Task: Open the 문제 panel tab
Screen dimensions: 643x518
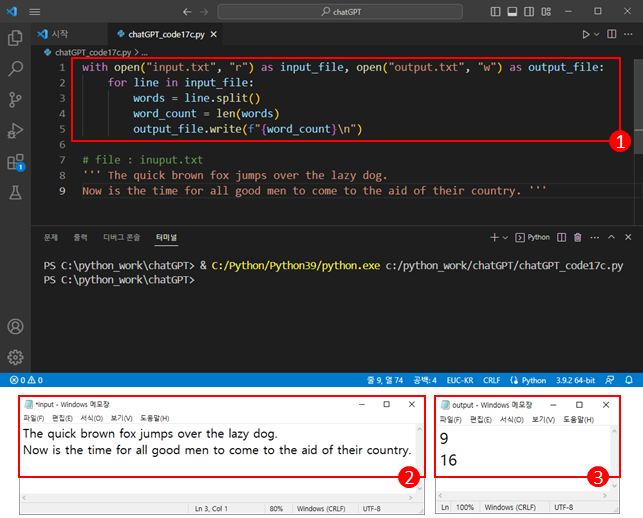Action: pyautogui.click(x=51, y=237)
